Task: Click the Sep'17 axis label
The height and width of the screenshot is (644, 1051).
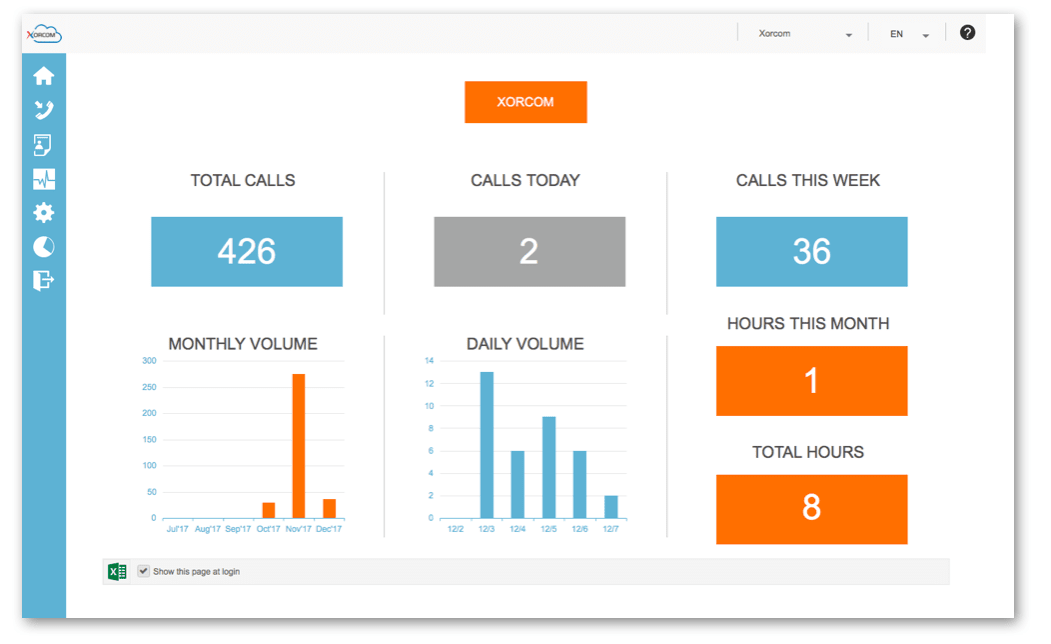Action: pos(238,529)
